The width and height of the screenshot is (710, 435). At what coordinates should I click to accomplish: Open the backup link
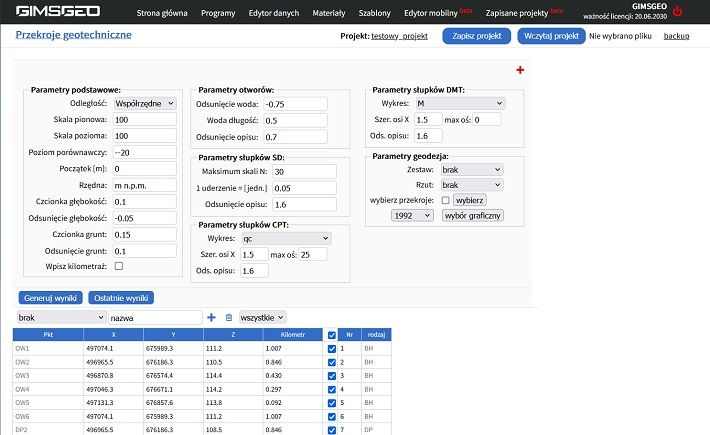point(676,36)
